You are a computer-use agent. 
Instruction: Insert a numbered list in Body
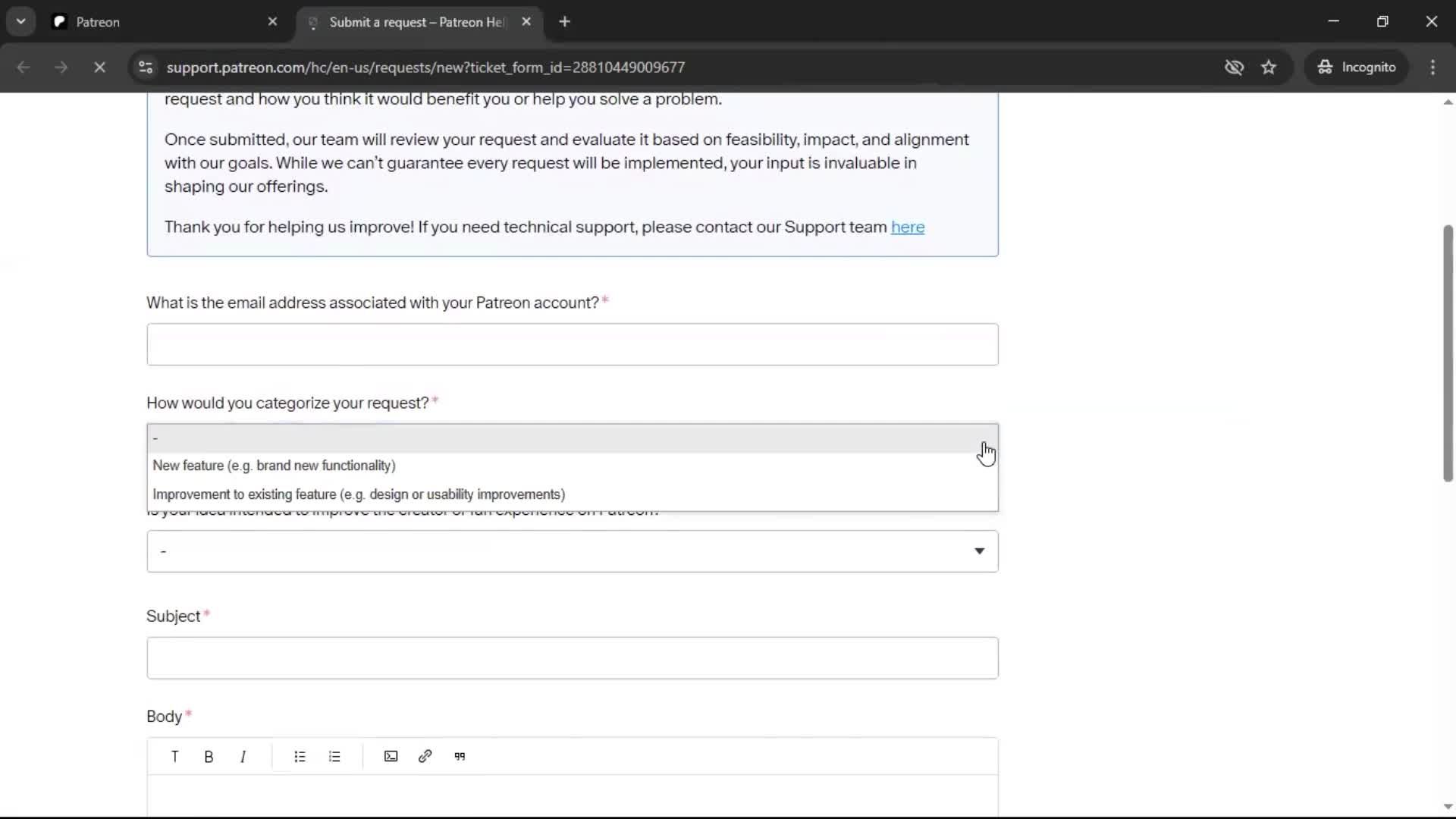coord(334,756)
